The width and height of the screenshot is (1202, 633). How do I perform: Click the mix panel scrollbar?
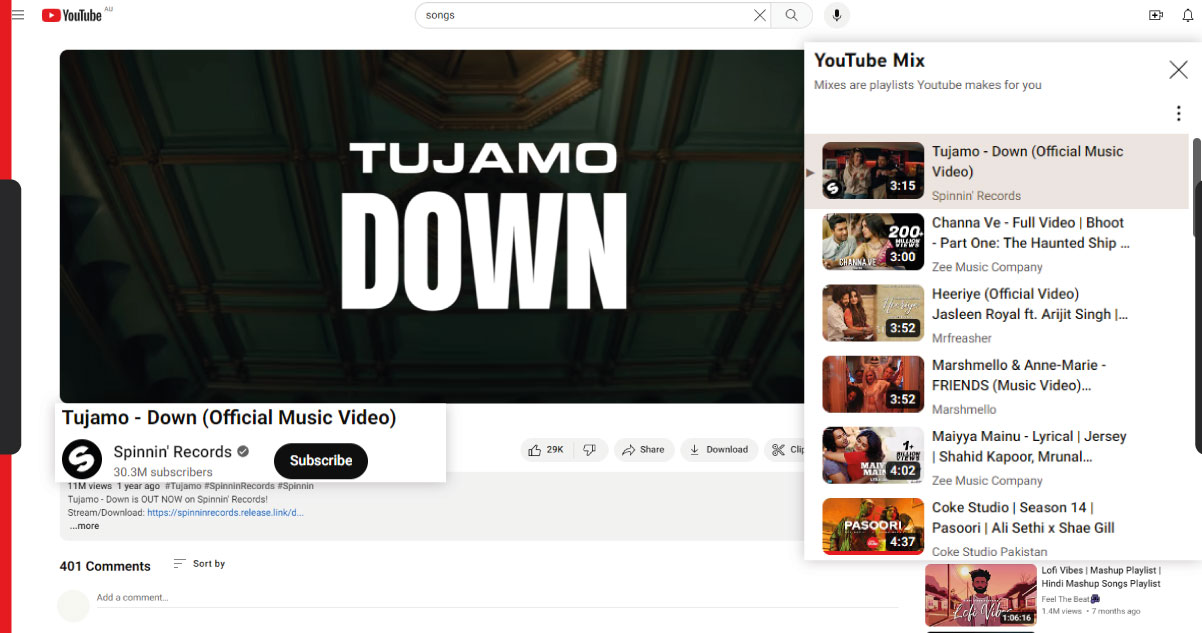tap(1196, 187)
